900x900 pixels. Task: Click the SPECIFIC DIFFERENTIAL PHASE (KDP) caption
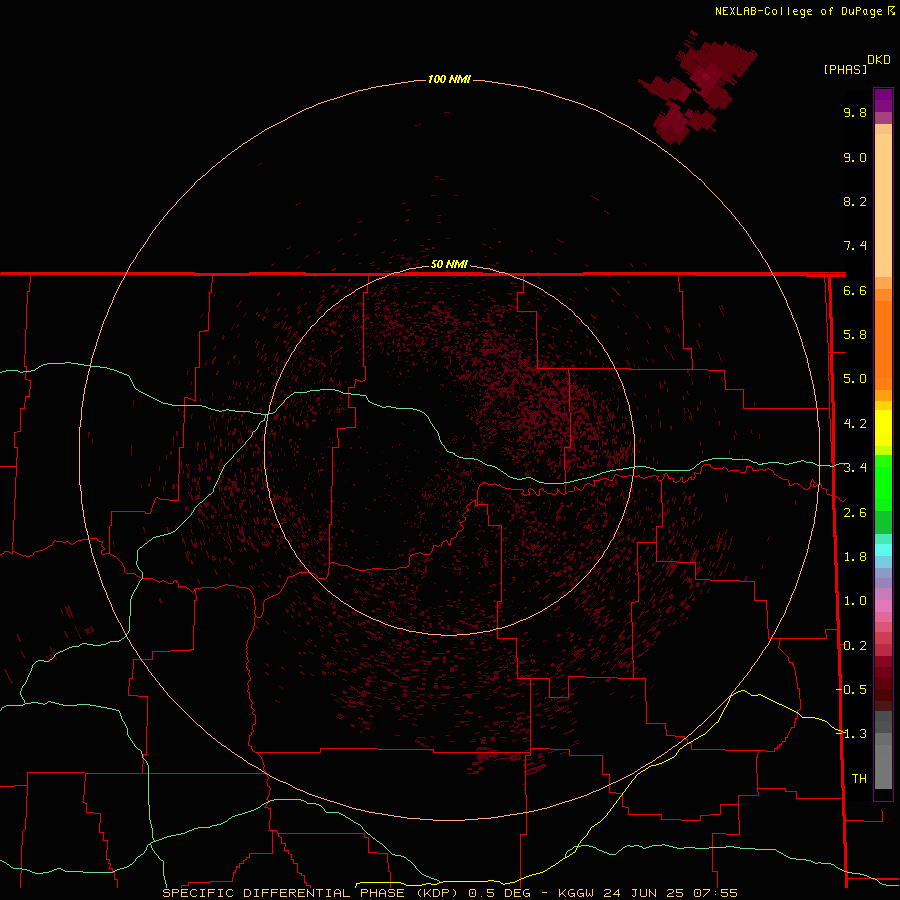(310, 893)
